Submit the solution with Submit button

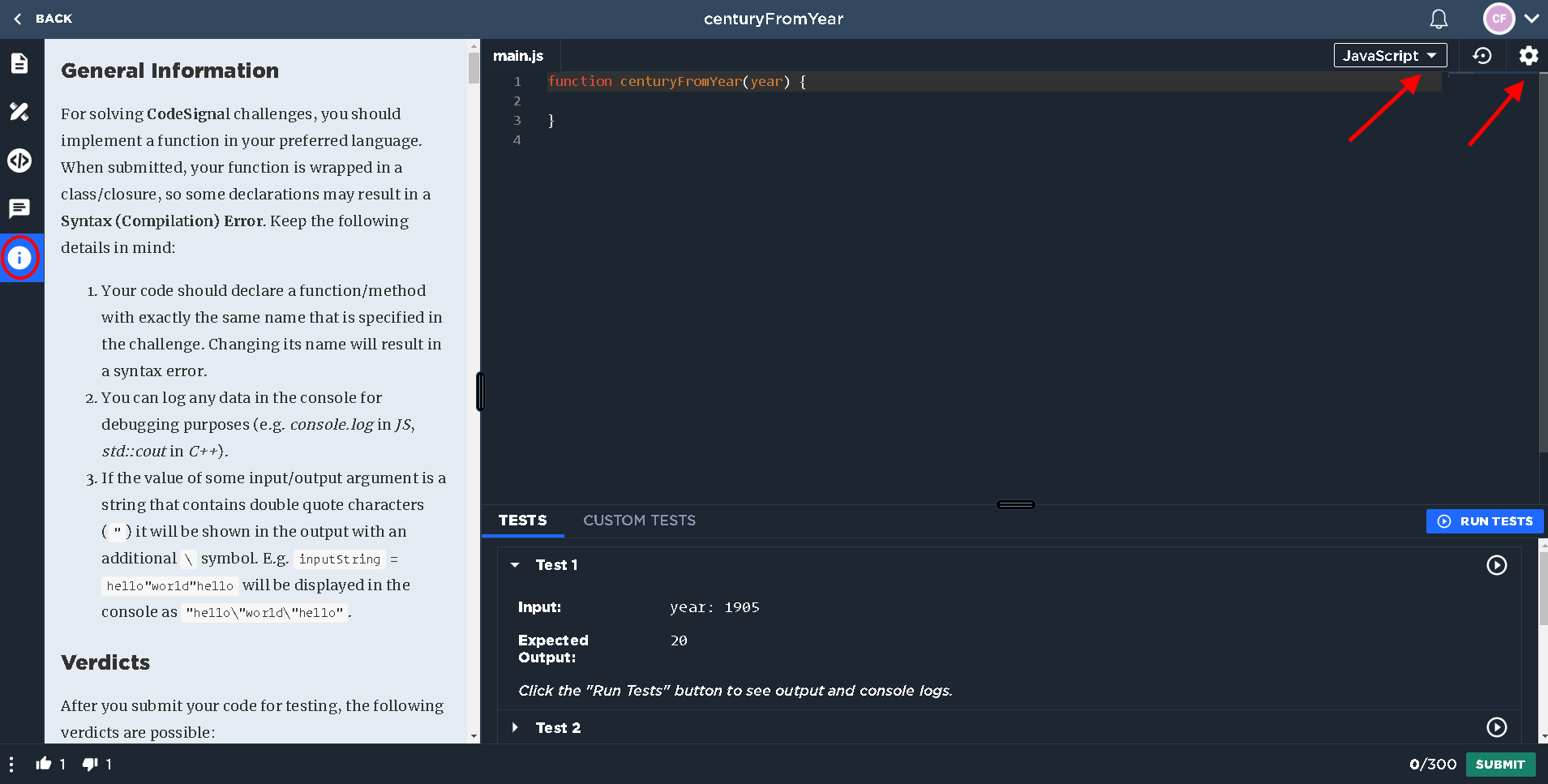click(x=1500, y=765)
